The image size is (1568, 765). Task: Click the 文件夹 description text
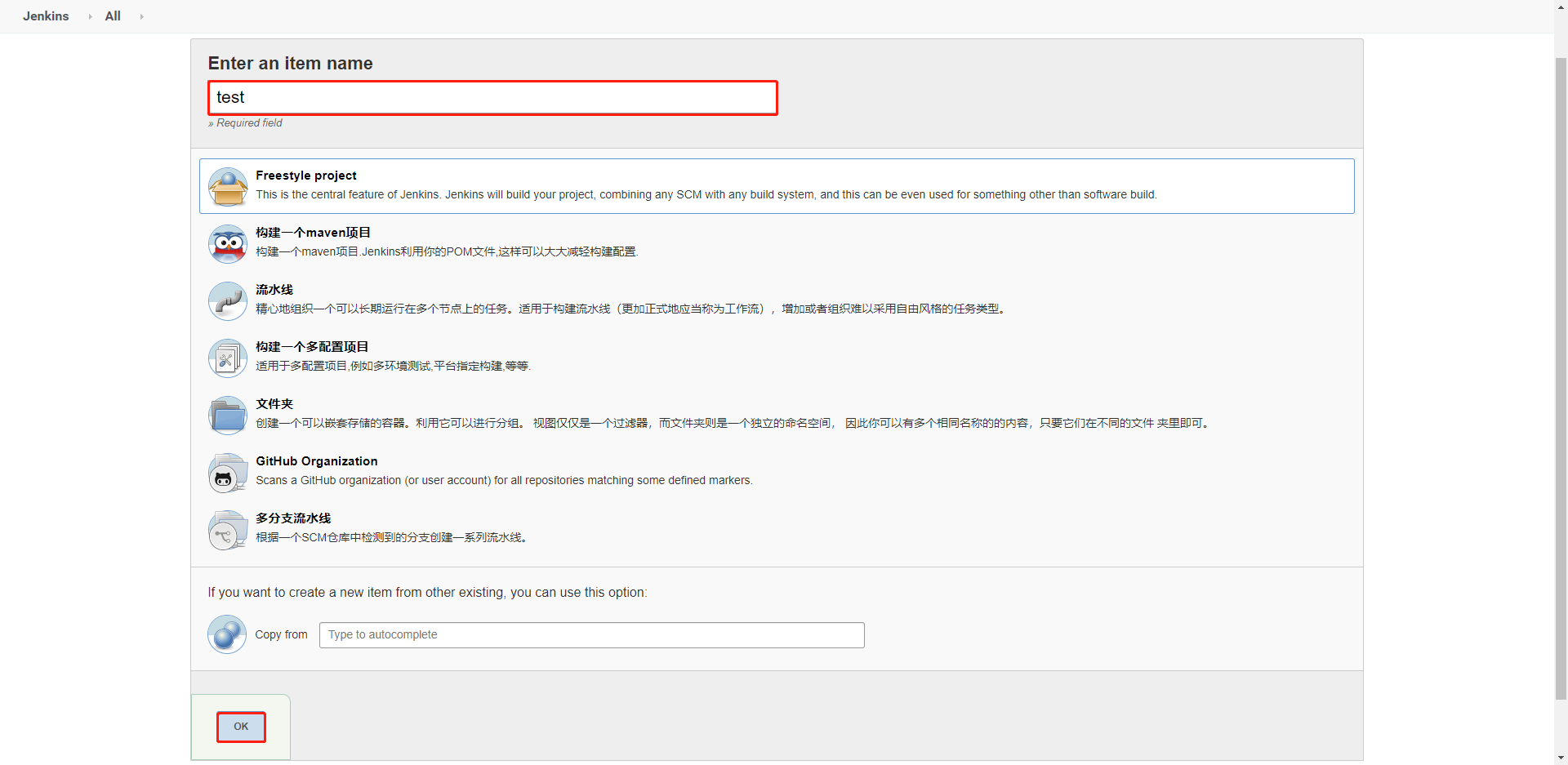click(734, 423)
